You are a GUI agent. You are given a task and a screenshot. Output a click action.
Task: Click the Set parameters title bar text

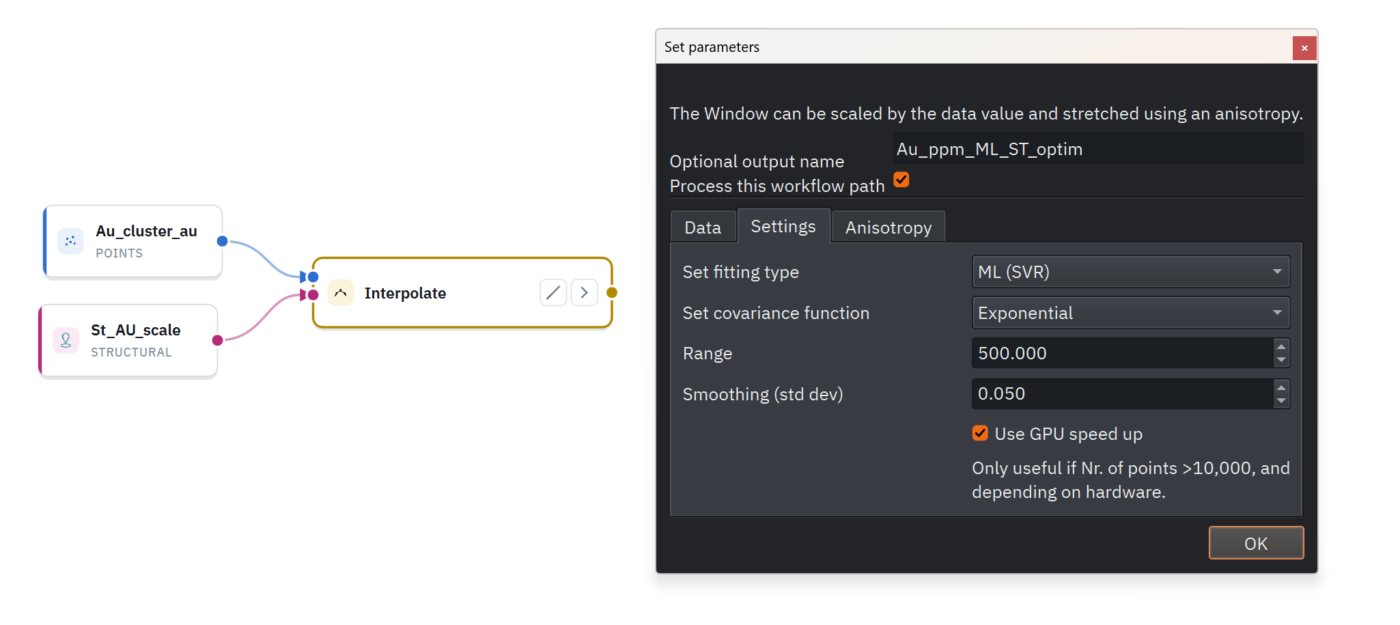[x=712, y=47]
